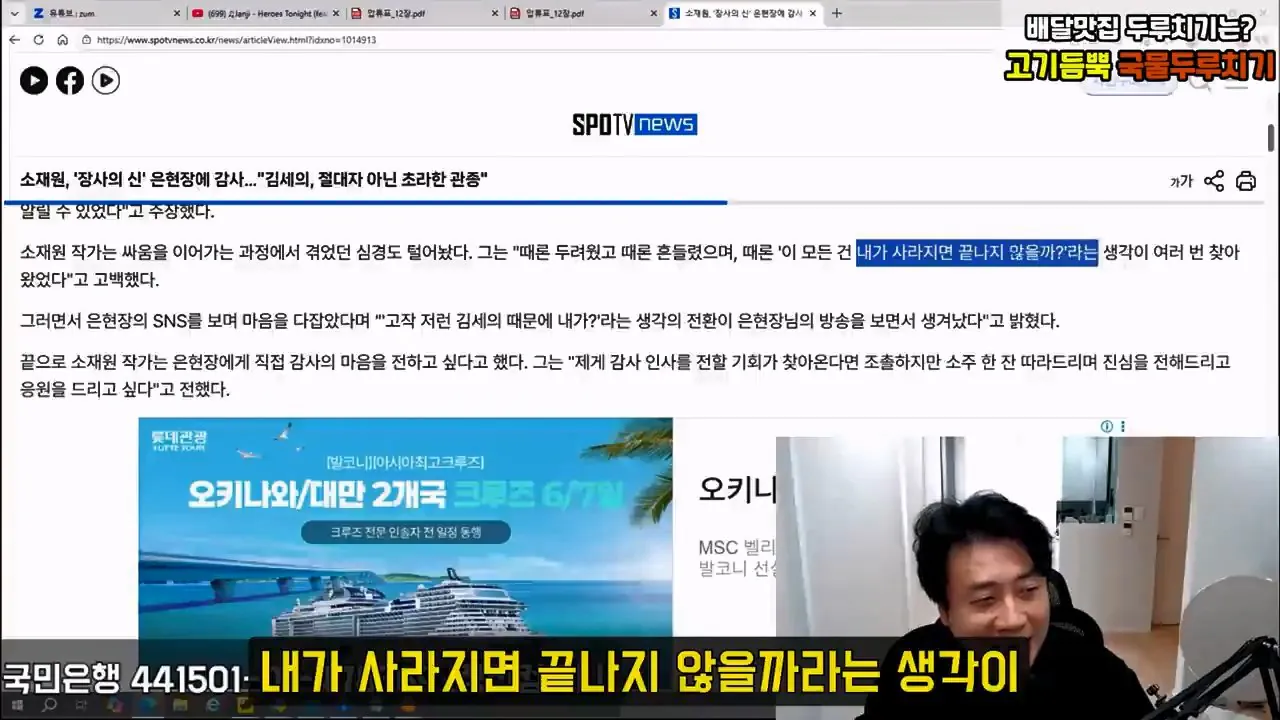The width and height of the screenshot is (1280, 720).
Task: Click the page vertical scrollbar thumb
Action: 1272,136
